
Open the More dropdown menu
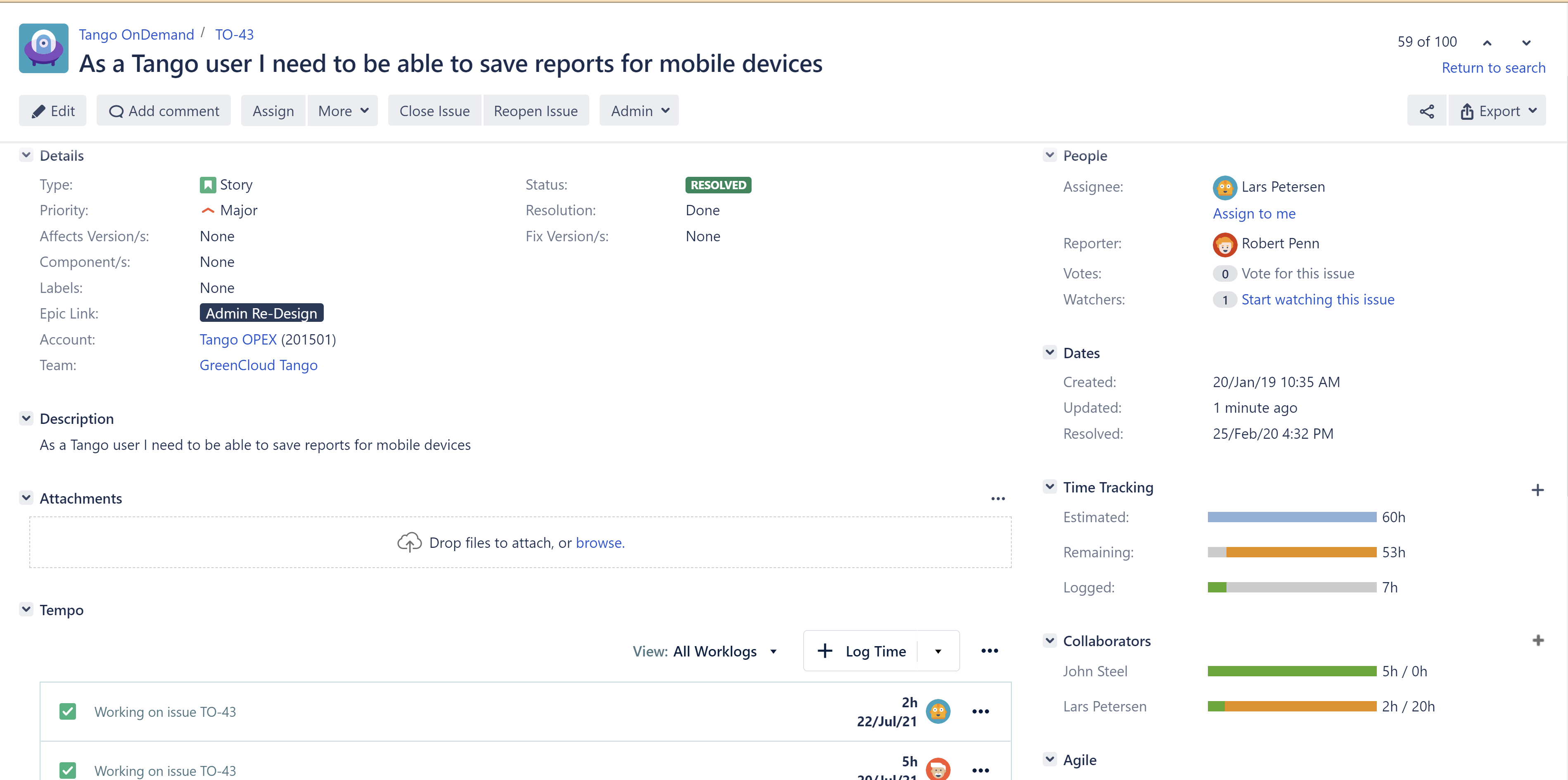343,111
